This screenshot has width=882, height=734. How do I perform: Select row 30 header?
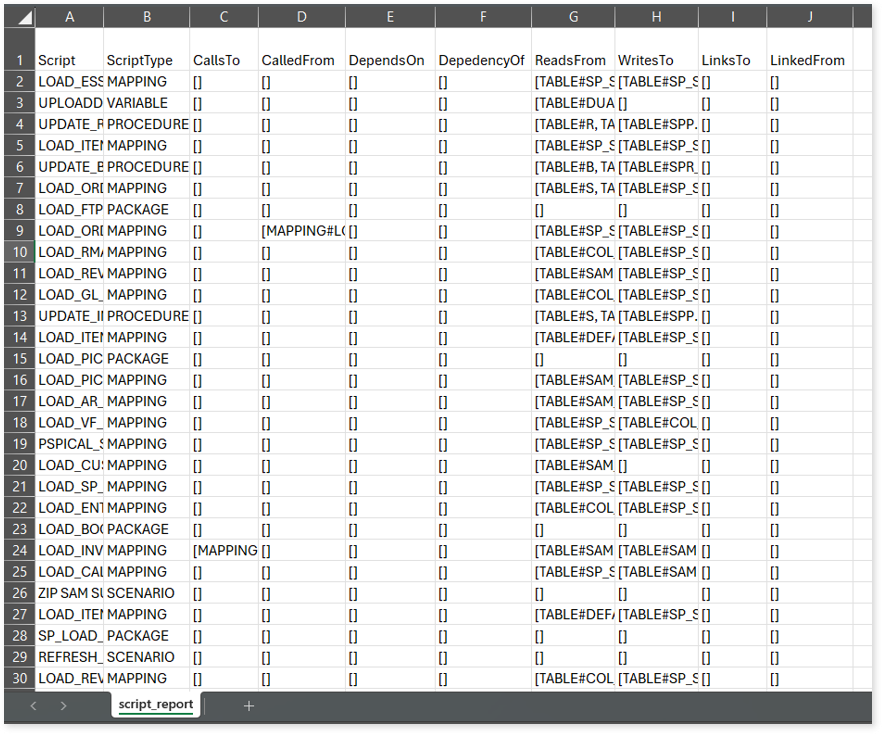tap(18, 678)
